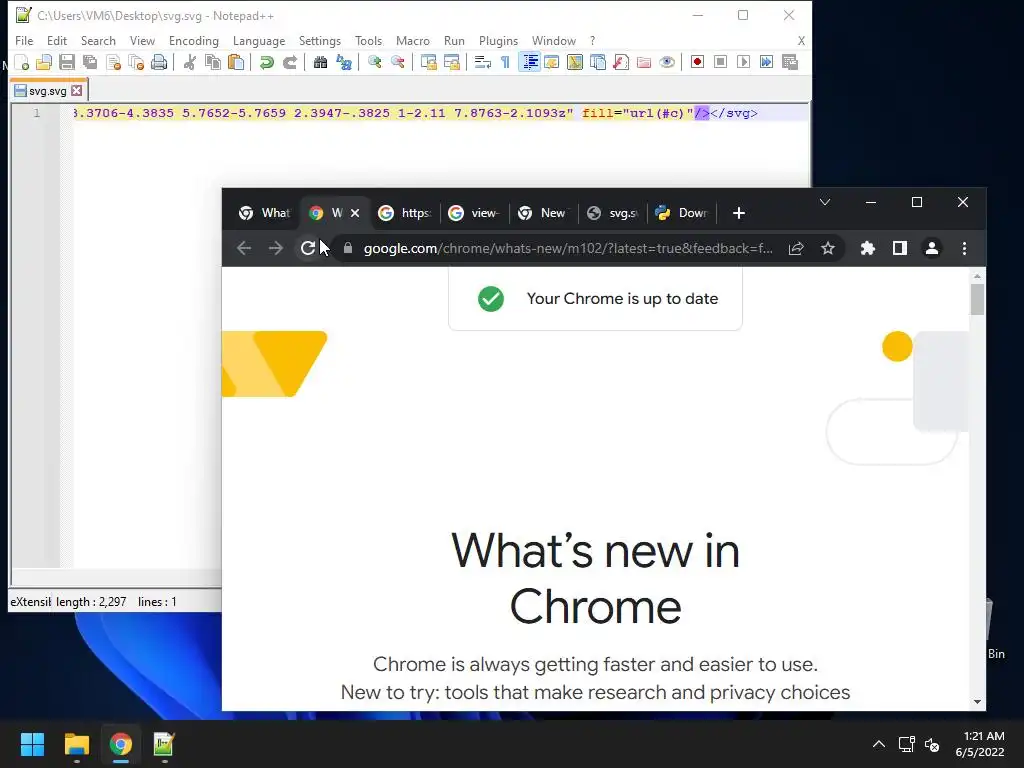Toggle Function List icon in Notepad++ toolbar
Image resolution: width=1024 pixels, height=768 pixels.
point(621,62)
